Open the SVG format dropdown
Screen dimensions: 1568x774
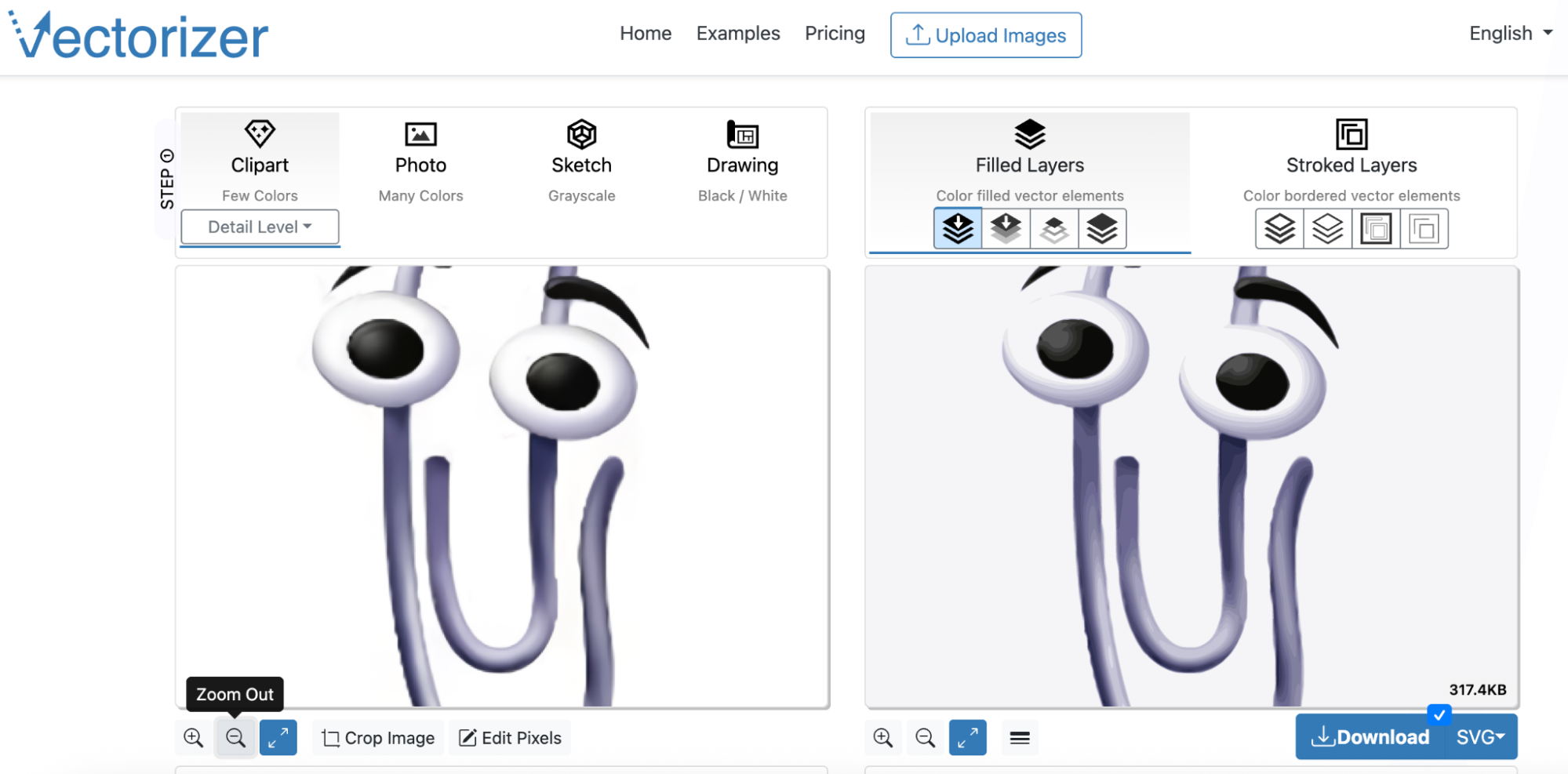point(1480,737)
